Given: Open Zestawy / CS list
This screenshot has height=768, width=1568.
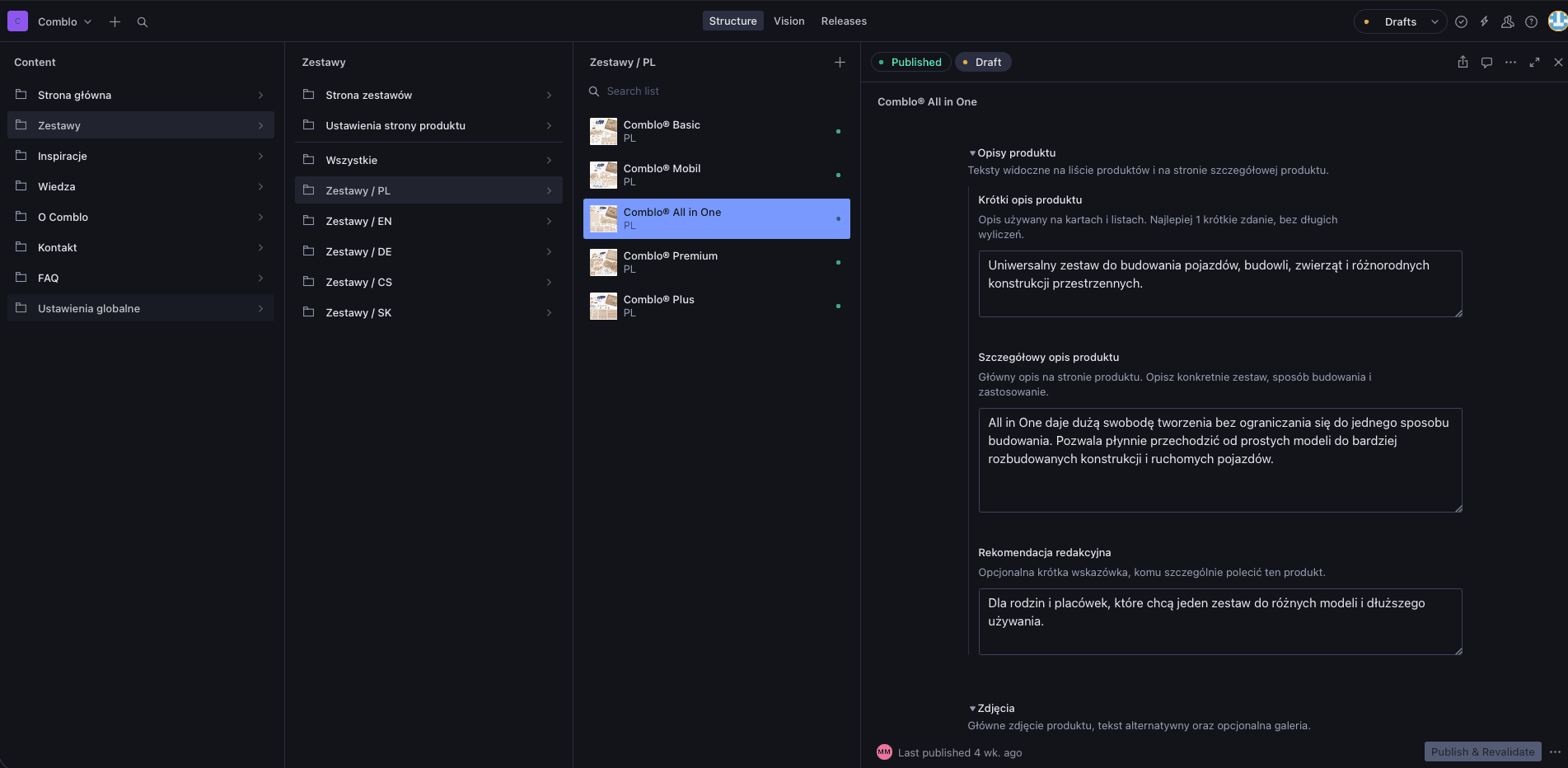Looking at the screenshot, I should tap(428, 282).
